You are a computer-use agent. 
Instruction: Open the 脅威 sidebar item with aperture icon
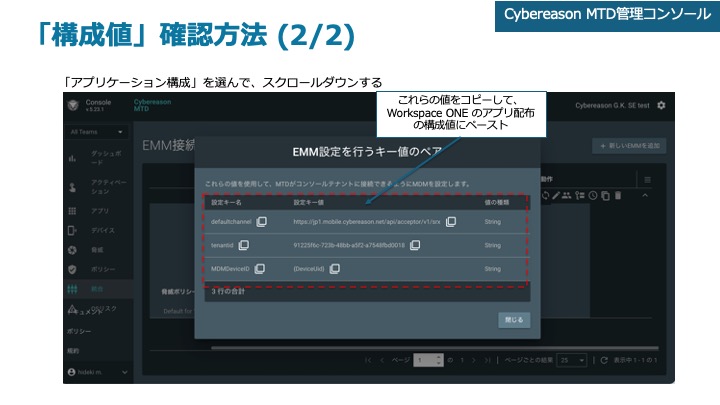[x=96, y=250]
